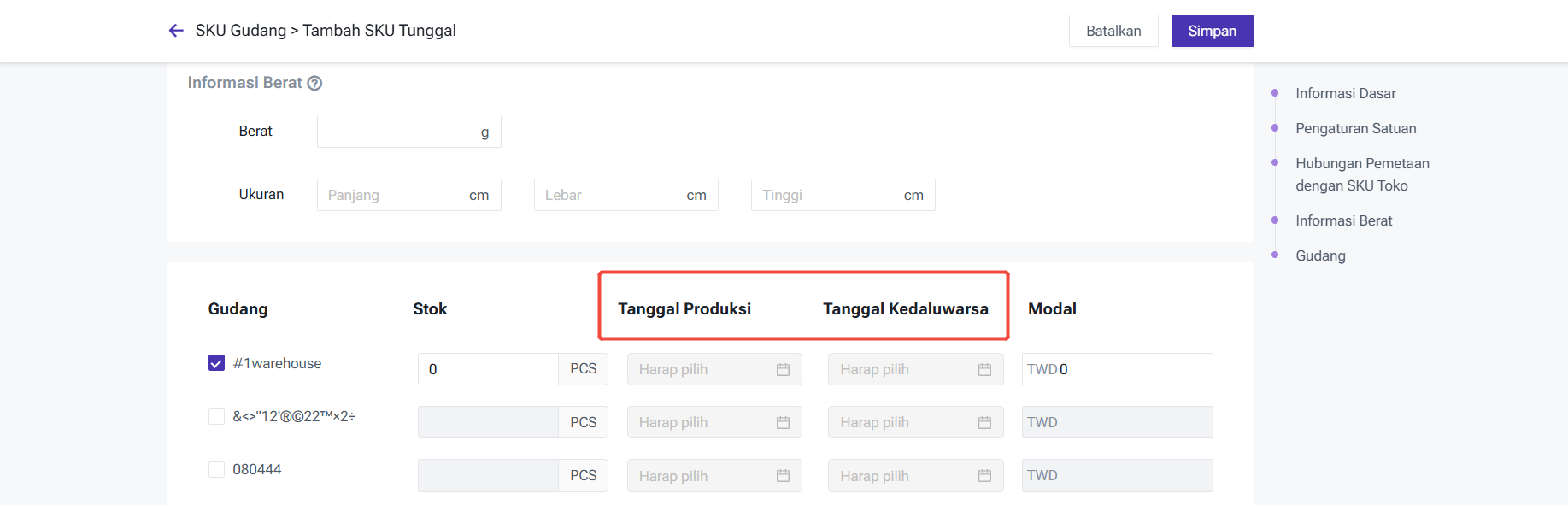Click calendar icon in 080444 Tanggal Kedaluwarsa field
The height and width of the screenshot is (505, 1568).
984,476
